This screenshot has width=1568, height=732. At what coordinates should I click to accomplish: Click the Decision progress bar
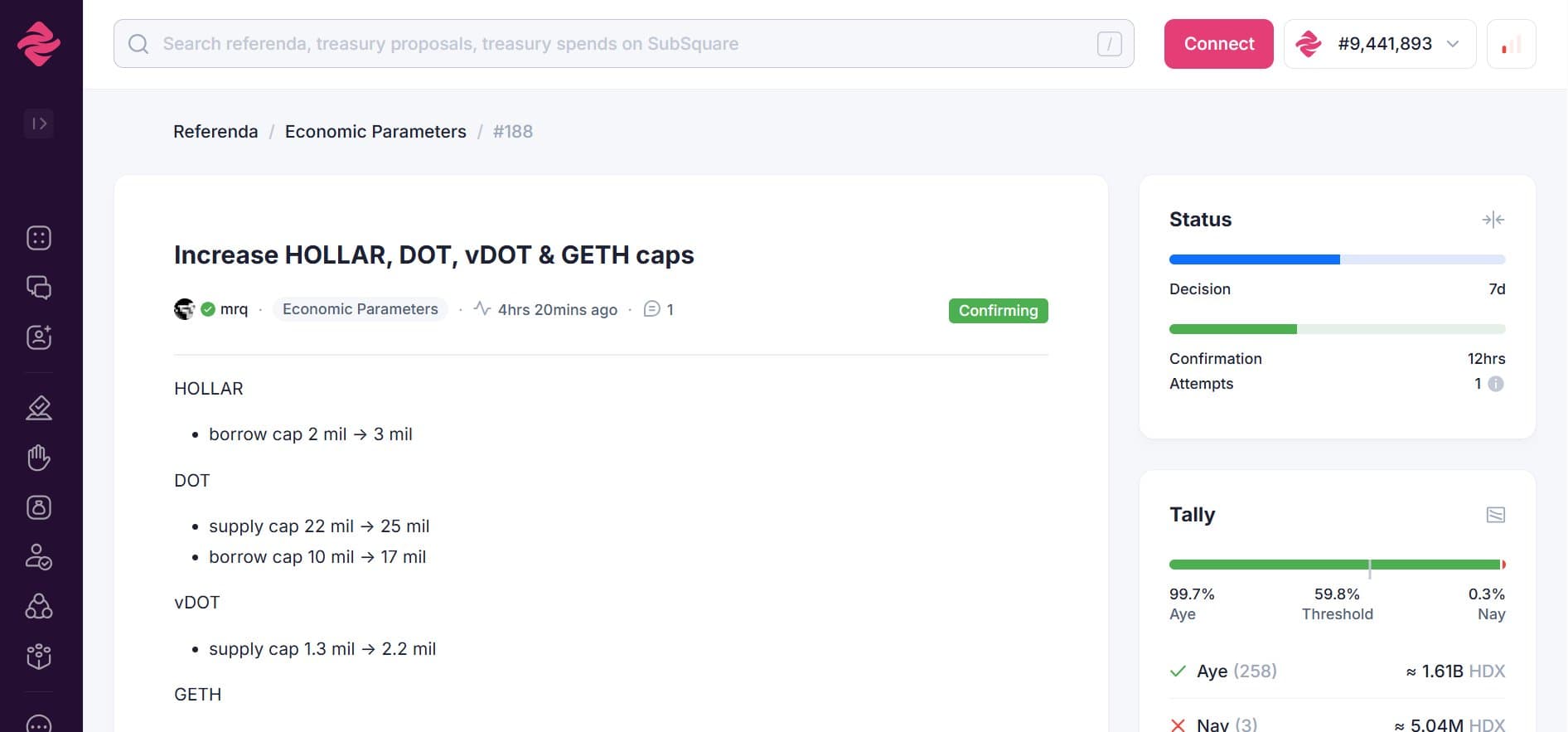pyautogui.click(x=1337, y=259)
